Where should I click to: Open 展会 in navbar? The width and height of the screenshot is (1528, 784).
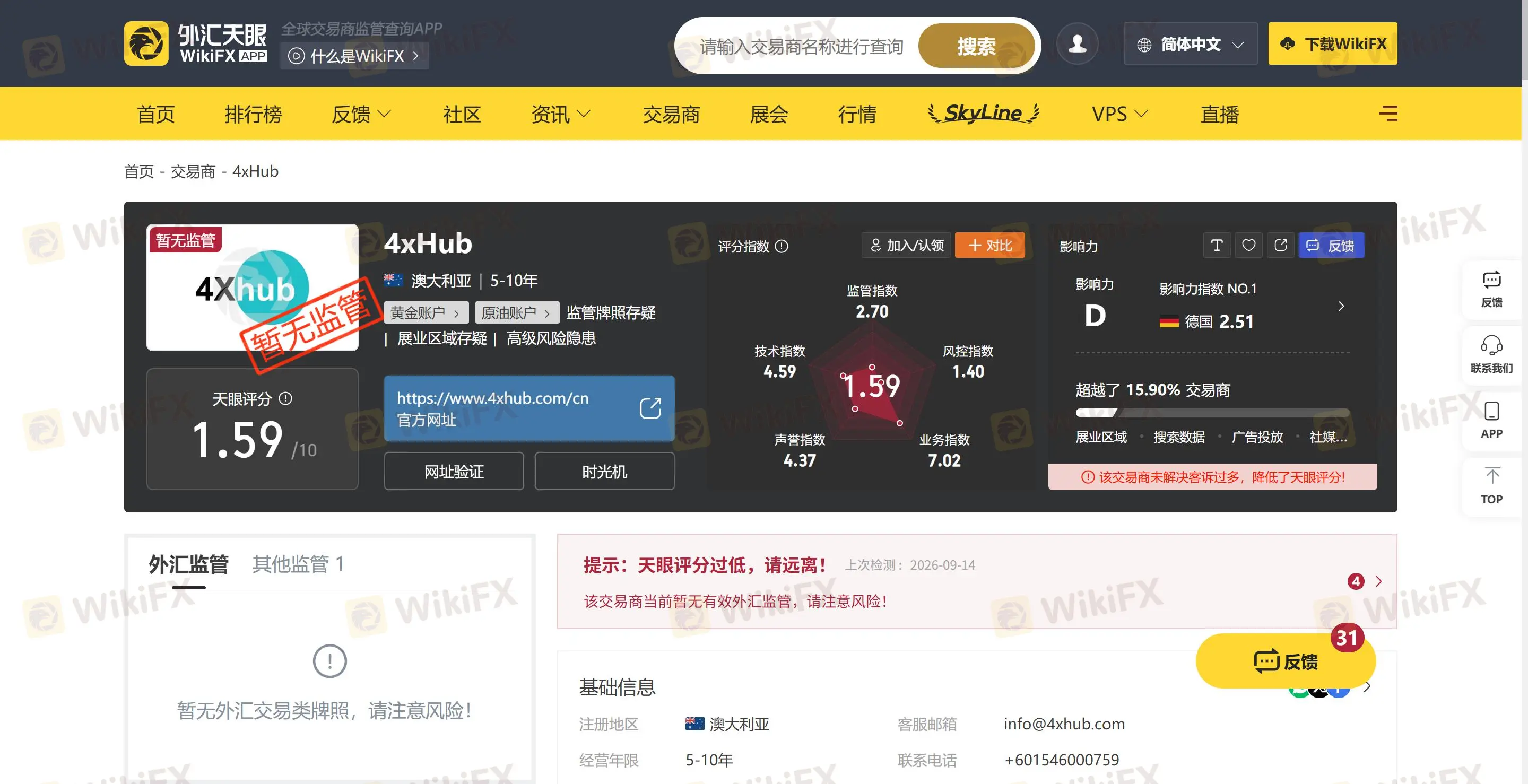point(769,114)
